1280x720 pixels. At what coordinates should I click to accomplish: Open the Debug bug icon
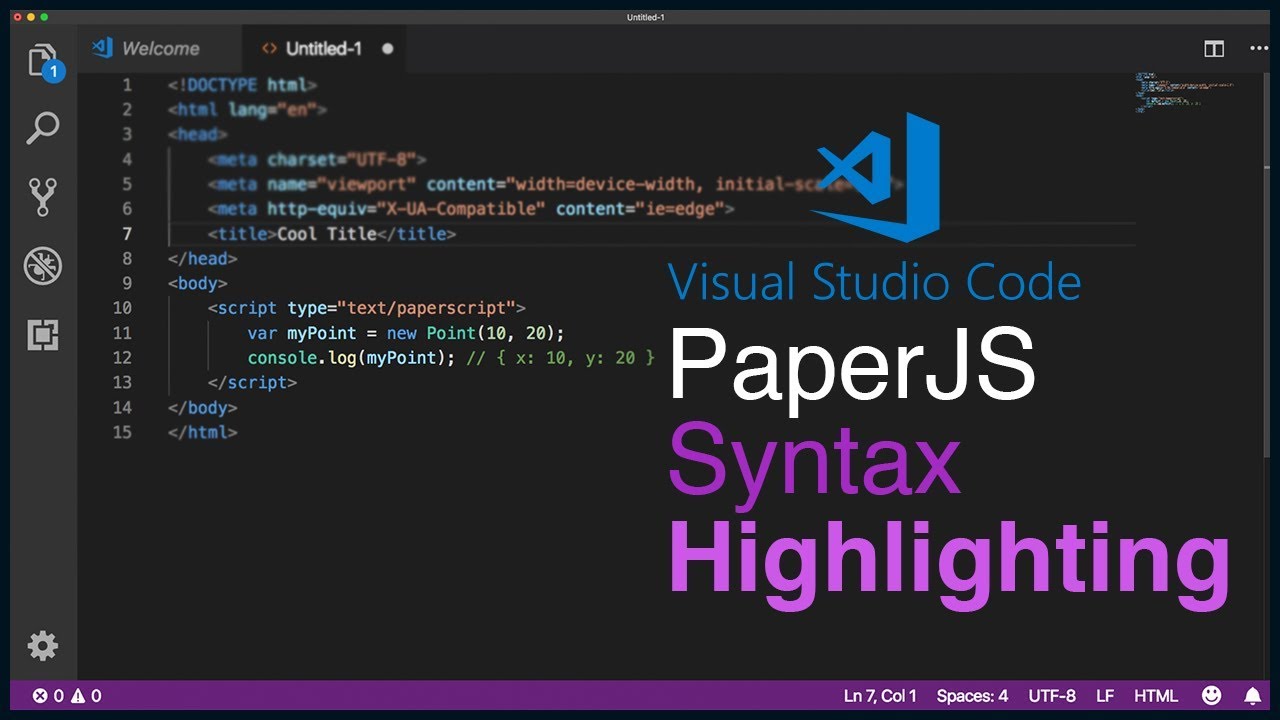(x=43, y=266)
